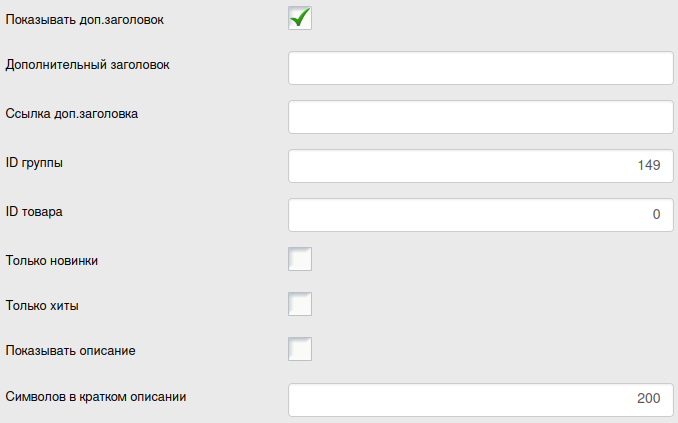Check the "Показывать описание" checkbox
Image resolution: width=678 pixels, height=423 pixels.
click(300, 348)
